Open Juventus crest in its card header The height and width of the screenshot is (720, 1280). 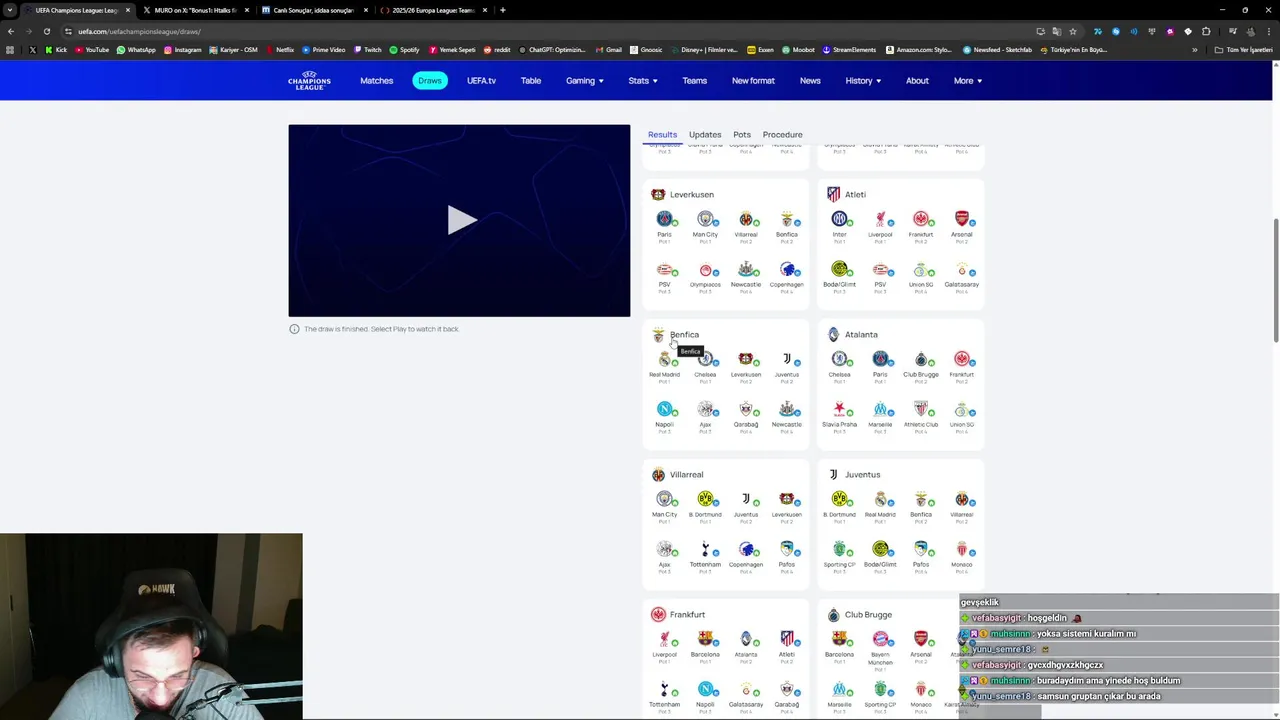click(833, 474)
